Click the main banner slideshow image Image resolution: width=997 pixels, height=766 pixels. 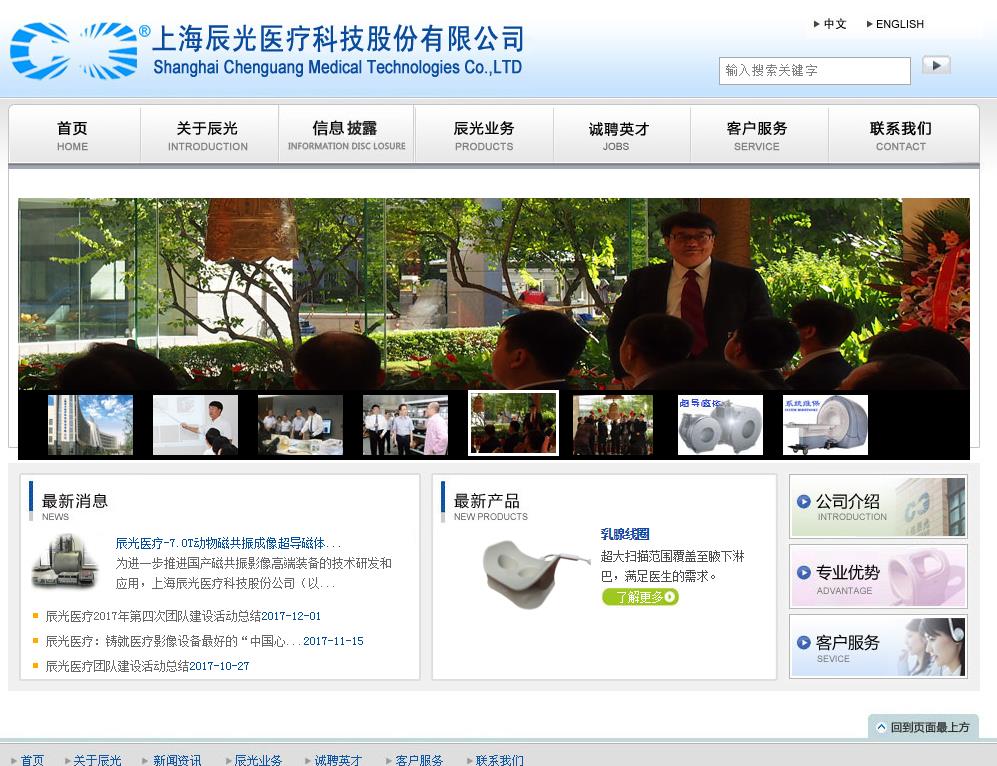pos(493,294)
